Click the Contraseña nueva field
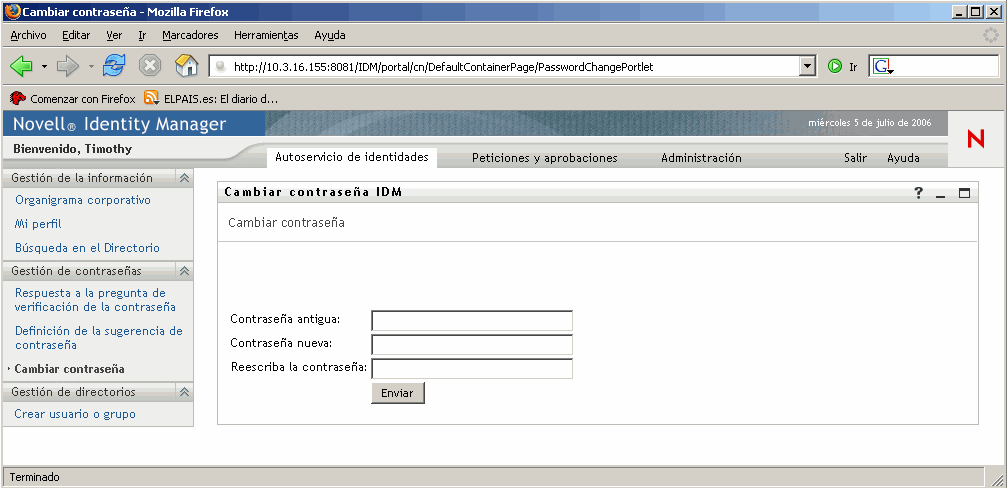The image size is (1007, 488). [472, 345]
